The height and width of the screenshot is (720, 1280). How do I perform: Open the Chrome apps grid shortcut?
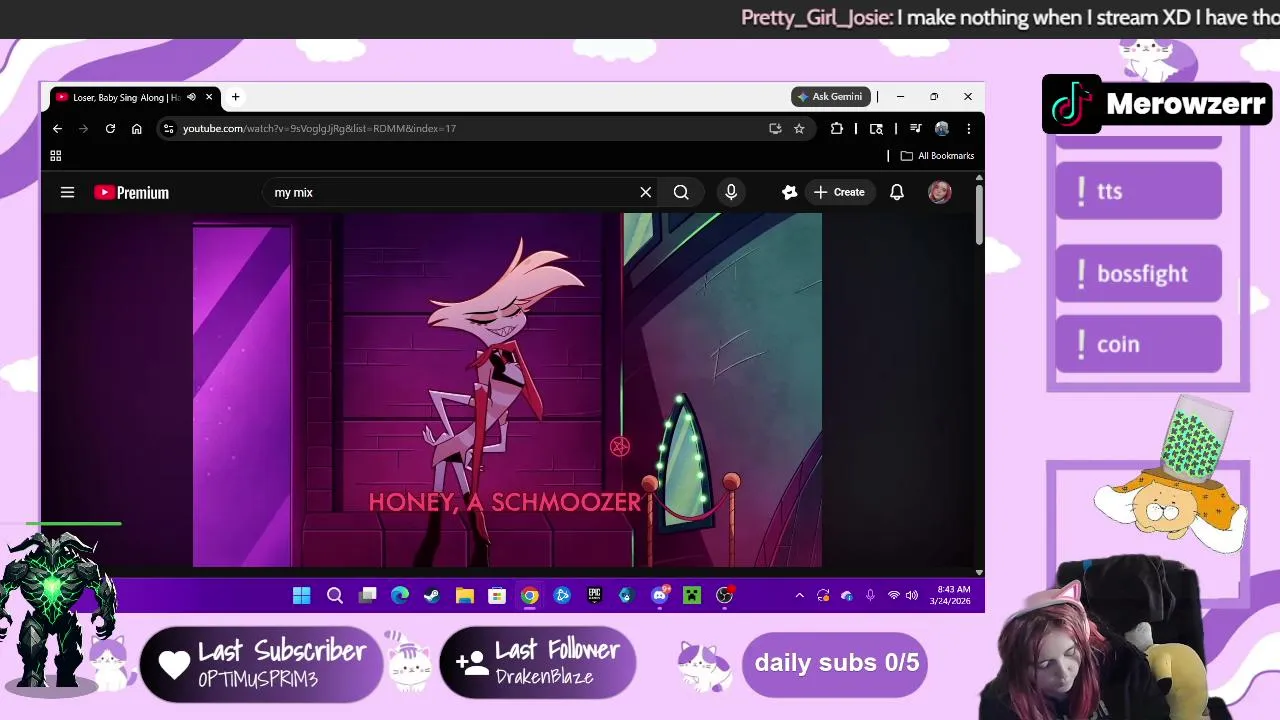click(56, 156)
